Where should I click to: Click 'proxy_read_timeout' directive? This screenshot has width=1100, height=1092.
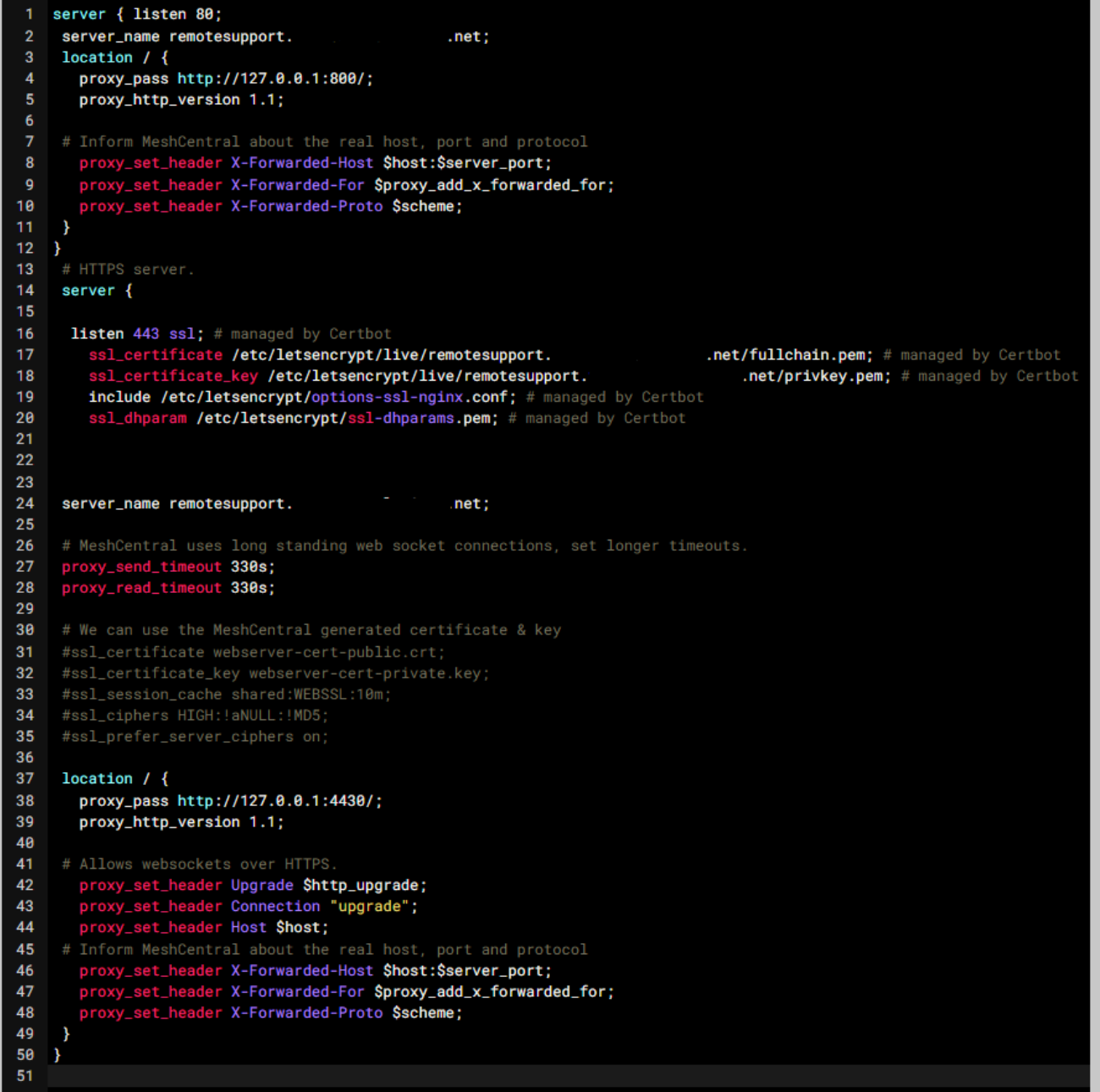click(142, 589)
